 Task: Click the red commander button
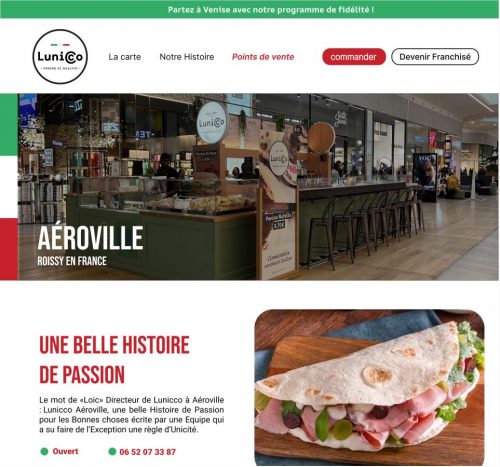[x=354, y=57]
